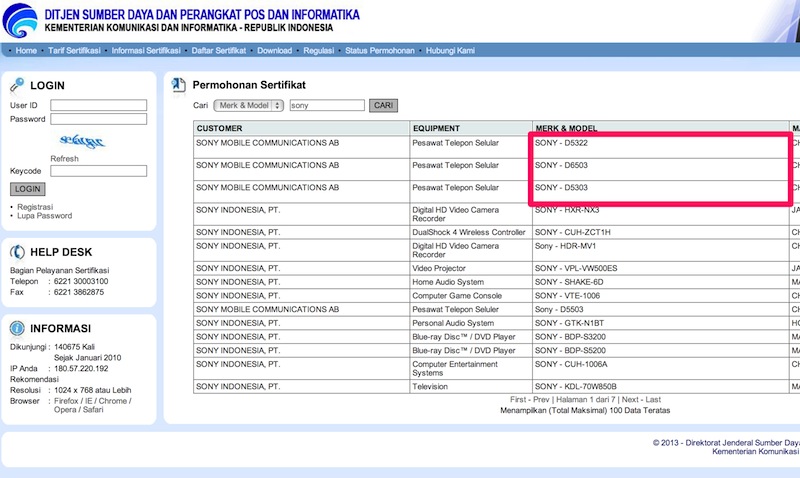800x478 pixels.
Task: Click IP address 180.57.220.192
Action: tap(81, 368)
